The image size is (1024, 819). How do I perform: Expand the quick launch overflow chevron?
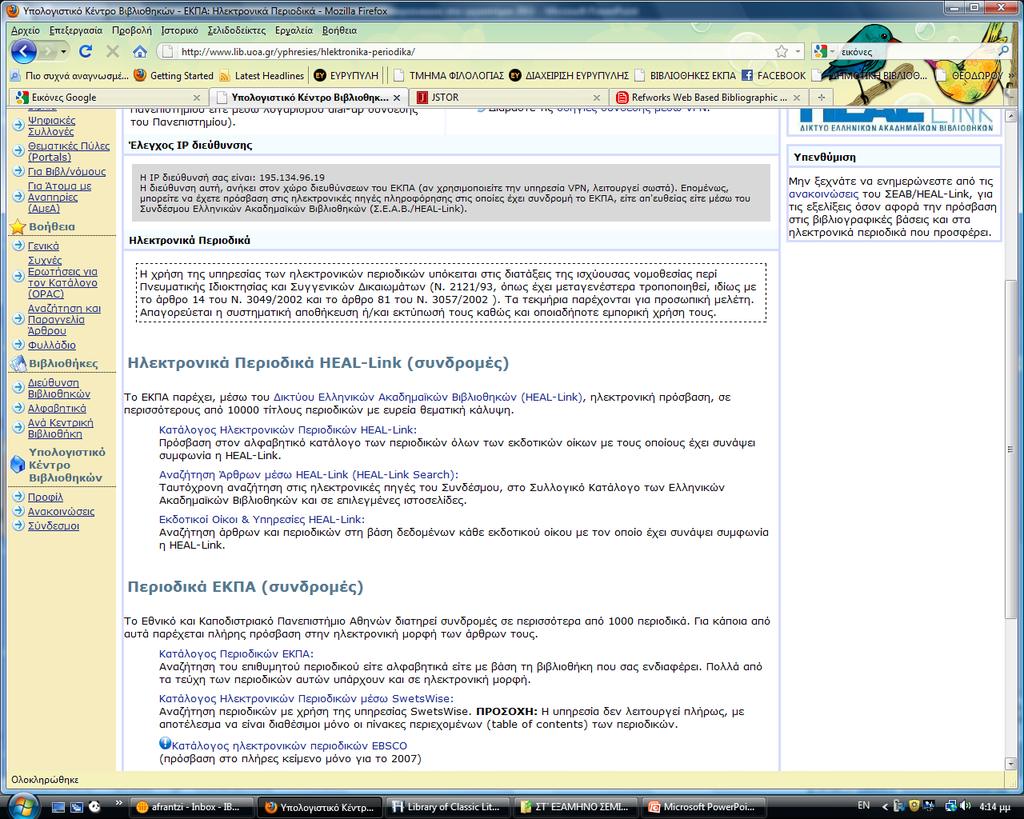click(118, 803)
